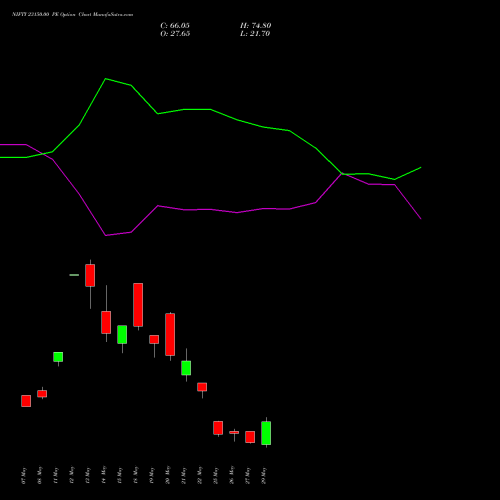The image size is (500, 500).
Task: Click the 26 May date label
Action: coord(232,476)
